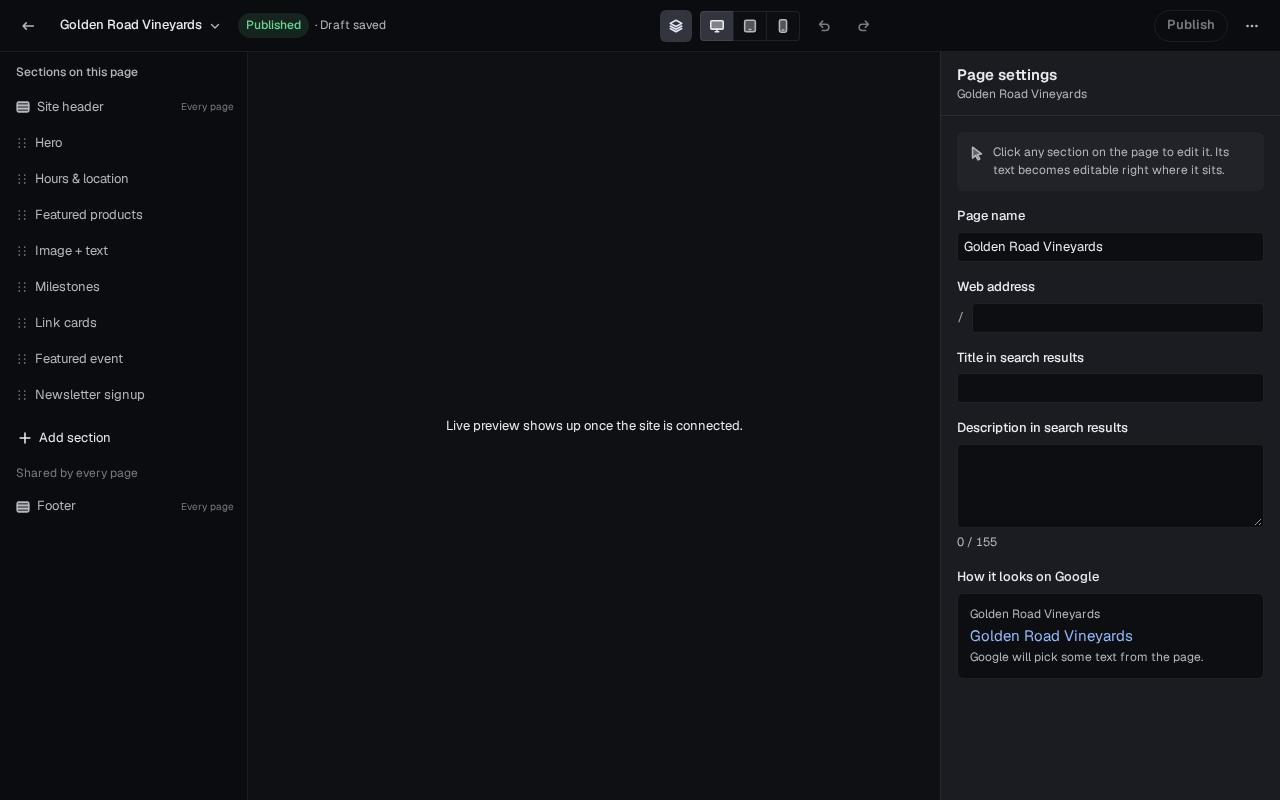1280x800 pixels.
Task: Click the '0 / 155' character counter
Action: (x=977, y=542)
